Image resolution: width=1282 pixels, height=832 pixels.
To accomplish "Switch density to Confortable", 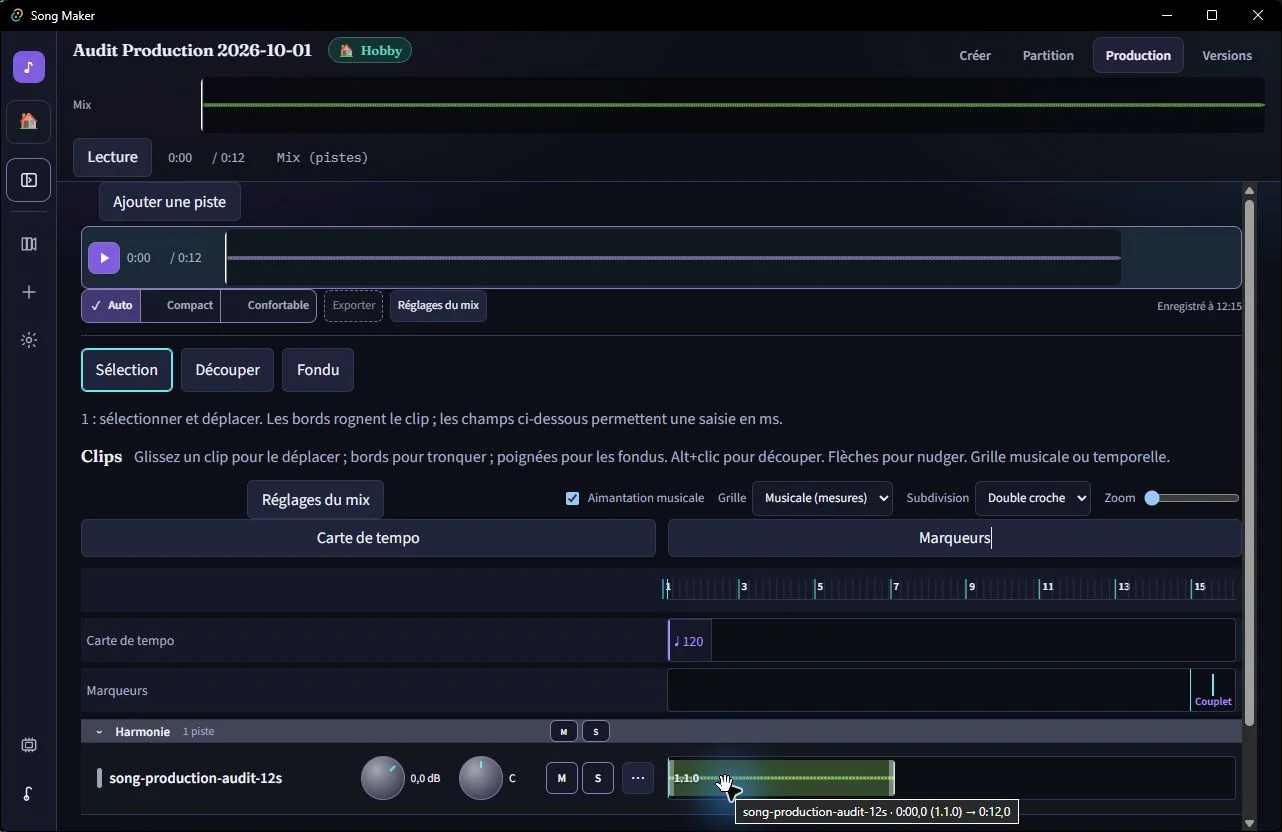I will pos(269,306).
